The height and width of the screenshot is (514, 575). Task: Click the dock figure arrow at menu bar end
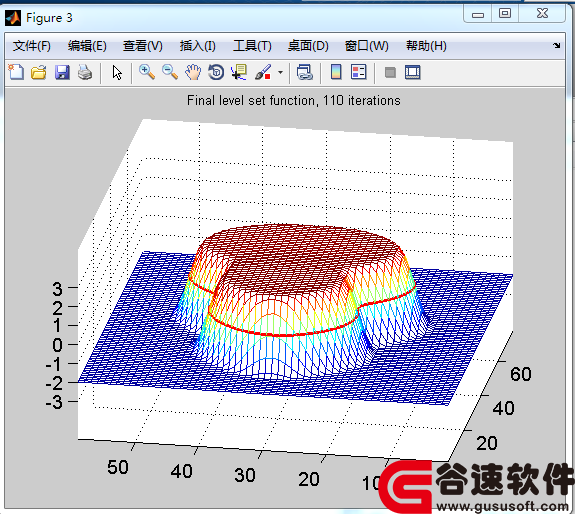click(x=557, y=45)
